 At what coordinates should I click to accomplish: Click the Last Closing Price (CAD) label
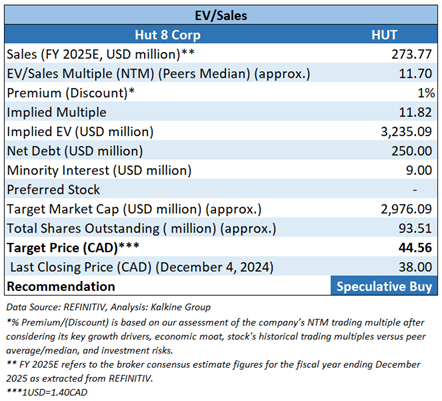pyautogui.click(x=142, y=267)
